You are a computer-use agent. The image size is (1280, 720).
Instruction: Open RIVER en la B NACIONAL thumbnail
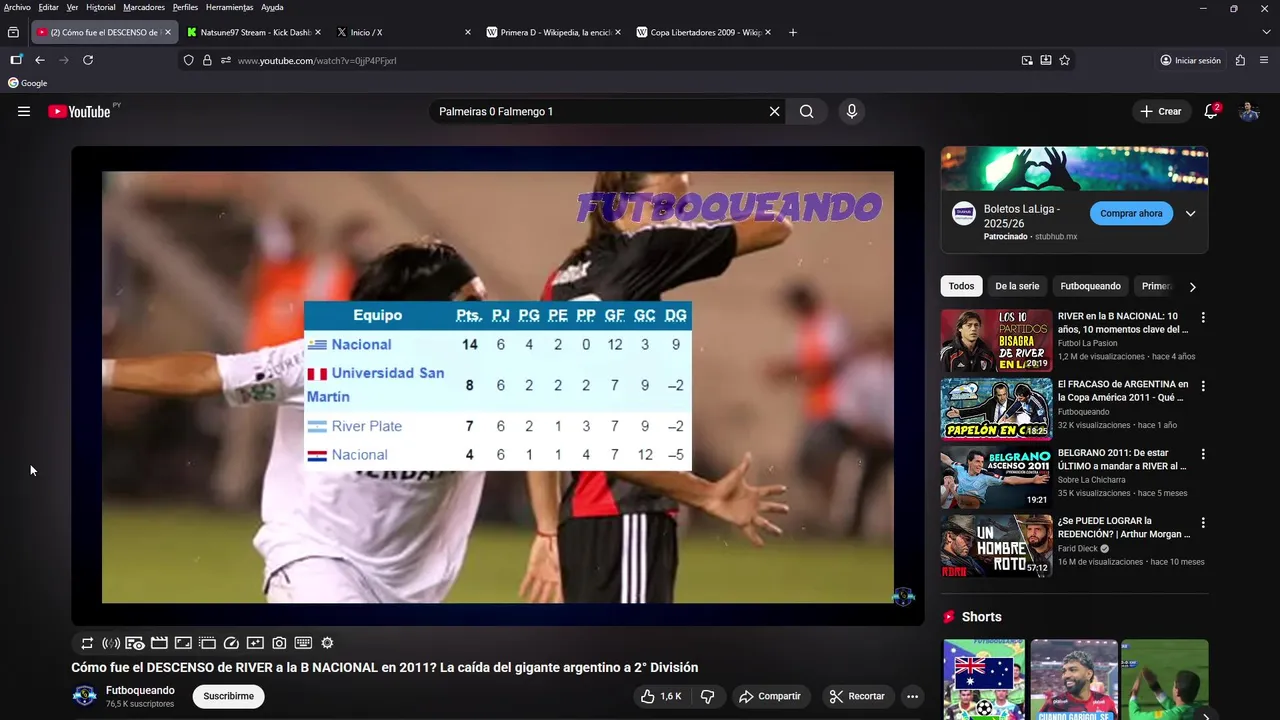[x=996, y=340]
